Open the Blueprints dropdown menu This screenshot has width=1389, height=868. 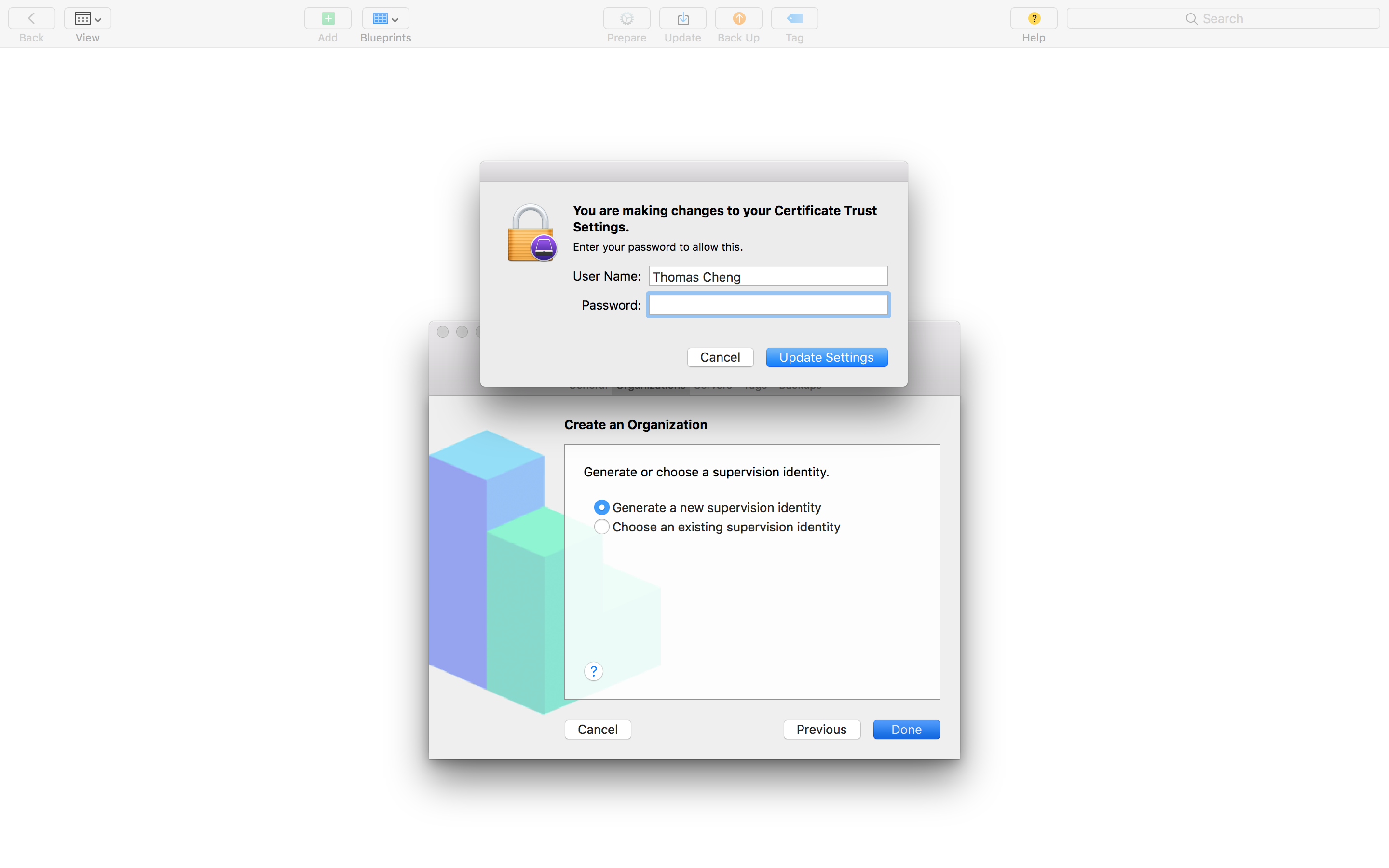[385, 18]
